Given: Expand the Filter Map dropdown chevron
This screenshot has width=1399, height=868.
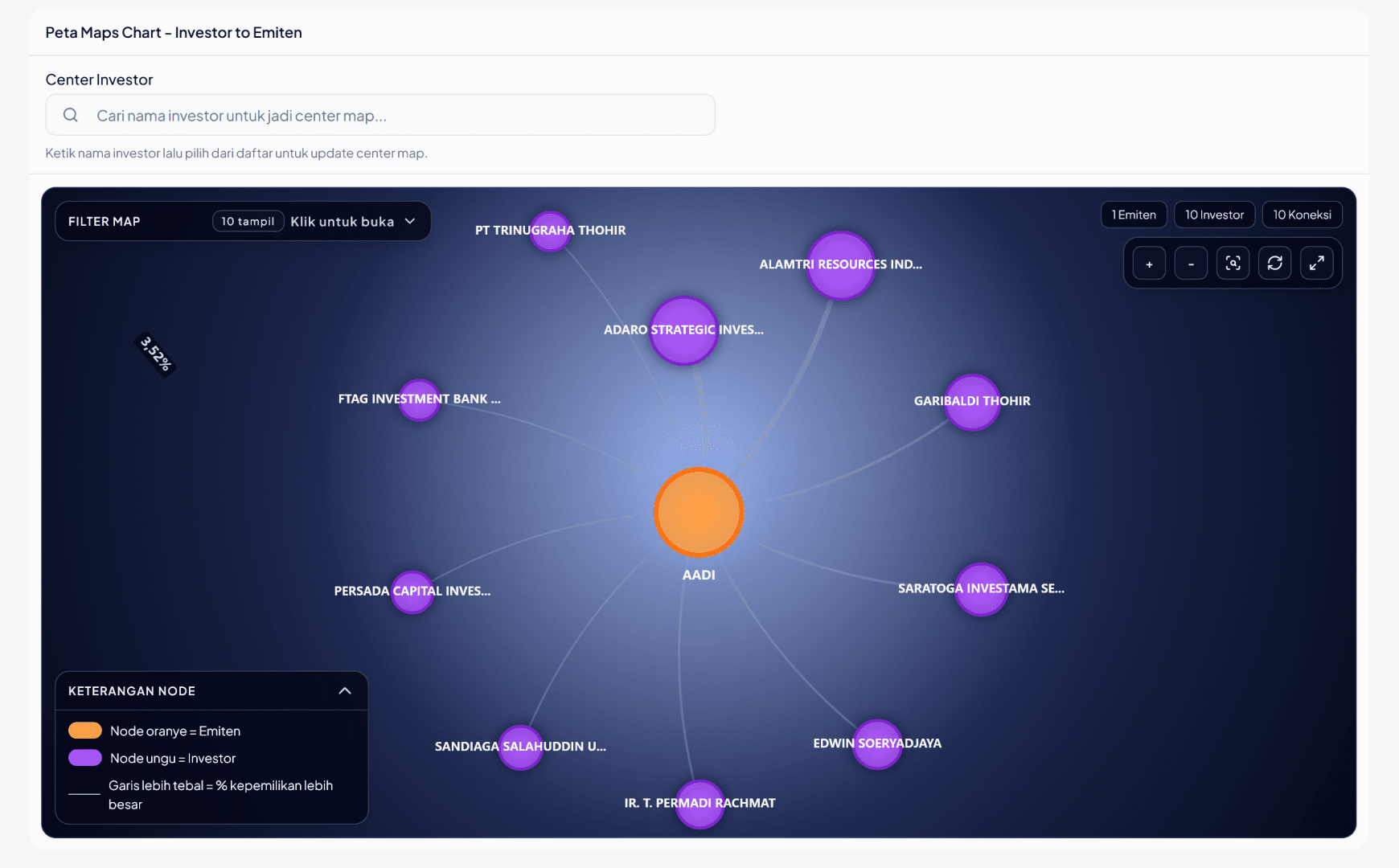Looking at the screenshot, I should pyautogui.click(x=410, y=221).
